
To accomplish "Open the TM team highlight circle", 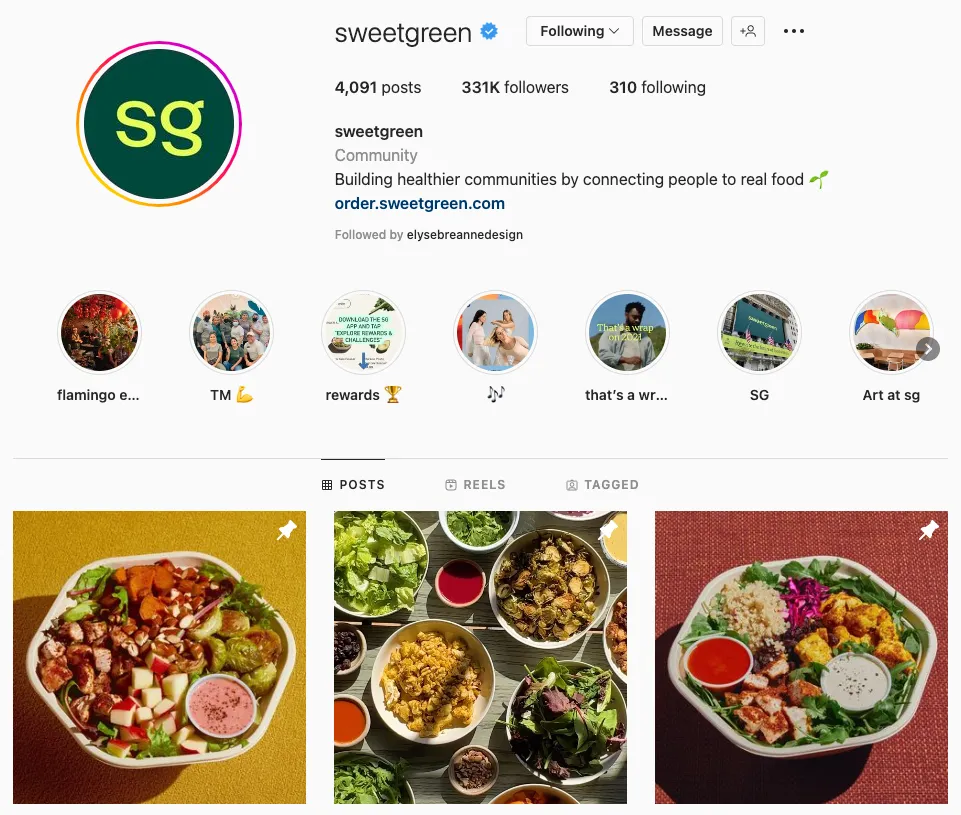I will pyautogui.click(x=231, y=333).
